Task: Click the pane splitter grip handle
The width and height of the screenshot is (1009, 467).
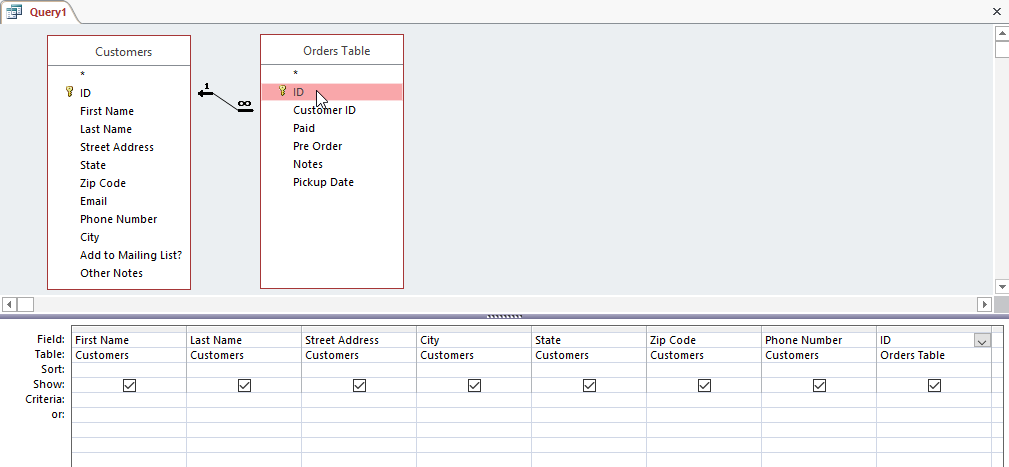Action: pyautogui.click(x=504, y=316)
